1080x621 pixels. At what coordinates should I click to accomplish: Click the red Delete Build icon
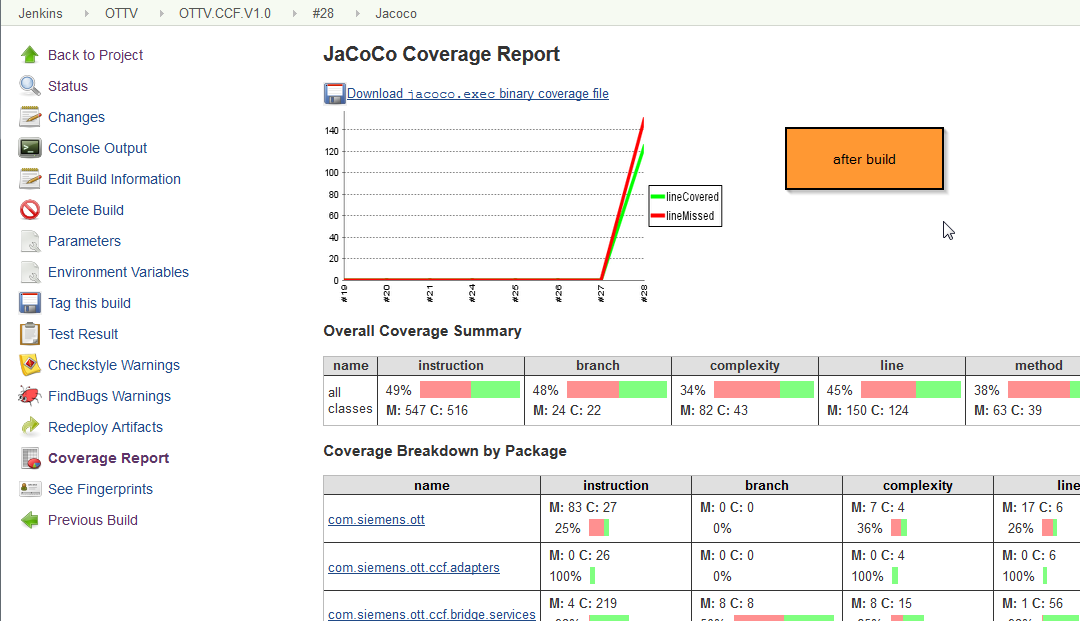pyautogui.click(x=30, y=210)
